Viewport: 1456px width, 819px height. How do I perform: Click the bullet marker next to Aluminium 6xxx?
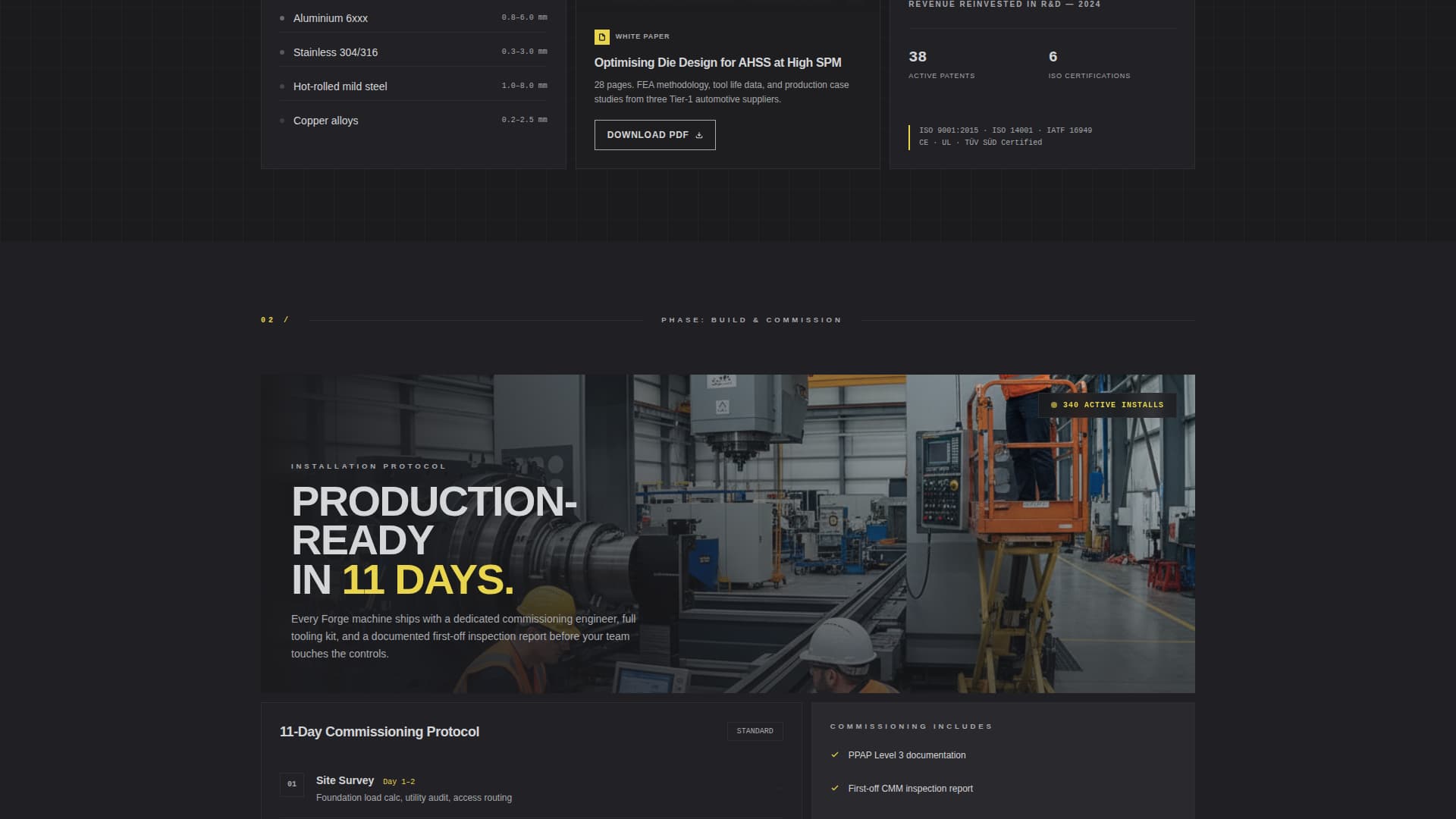[x=283, y=17]
